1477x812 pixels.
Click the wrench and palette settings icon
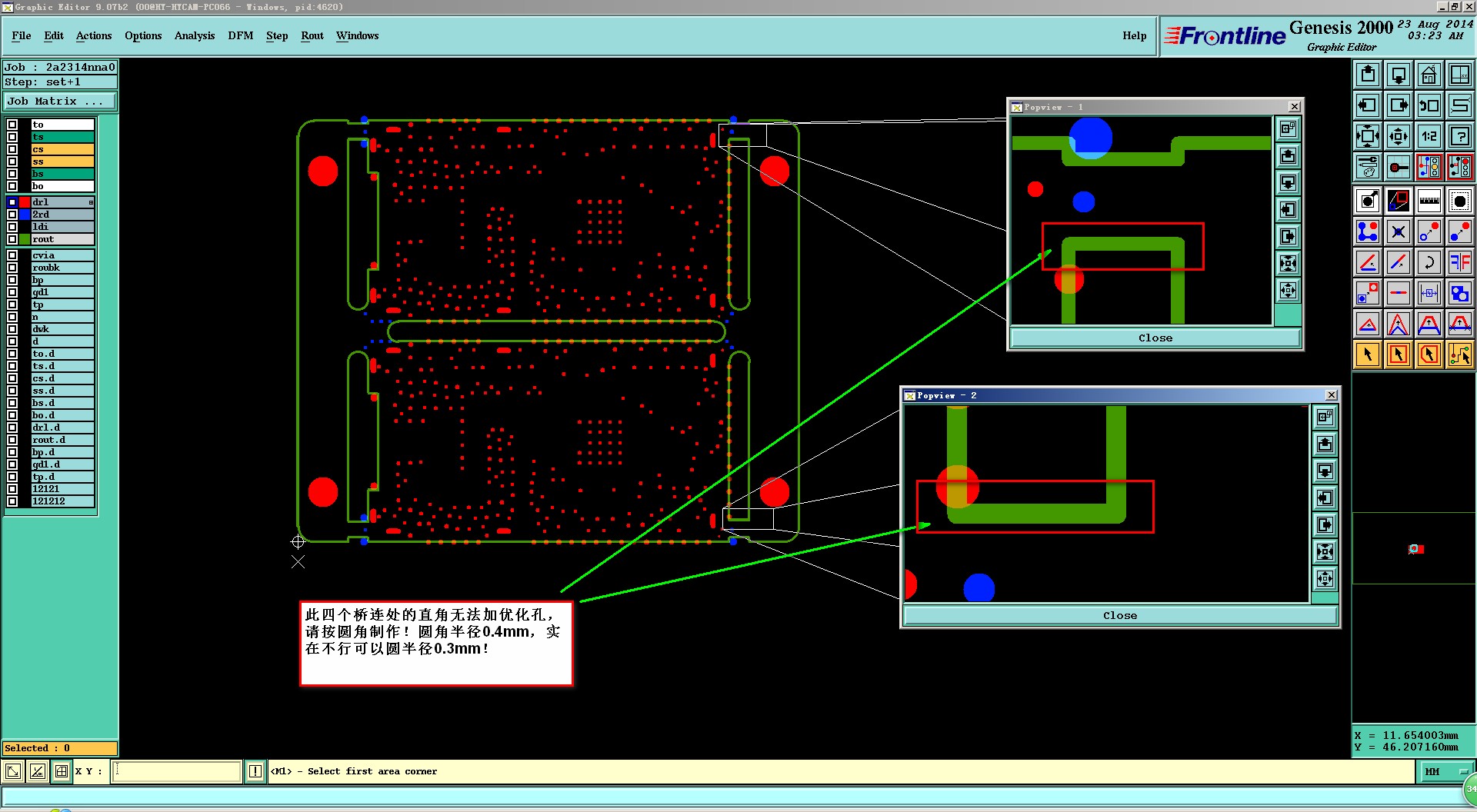[x=1368, y=167]
